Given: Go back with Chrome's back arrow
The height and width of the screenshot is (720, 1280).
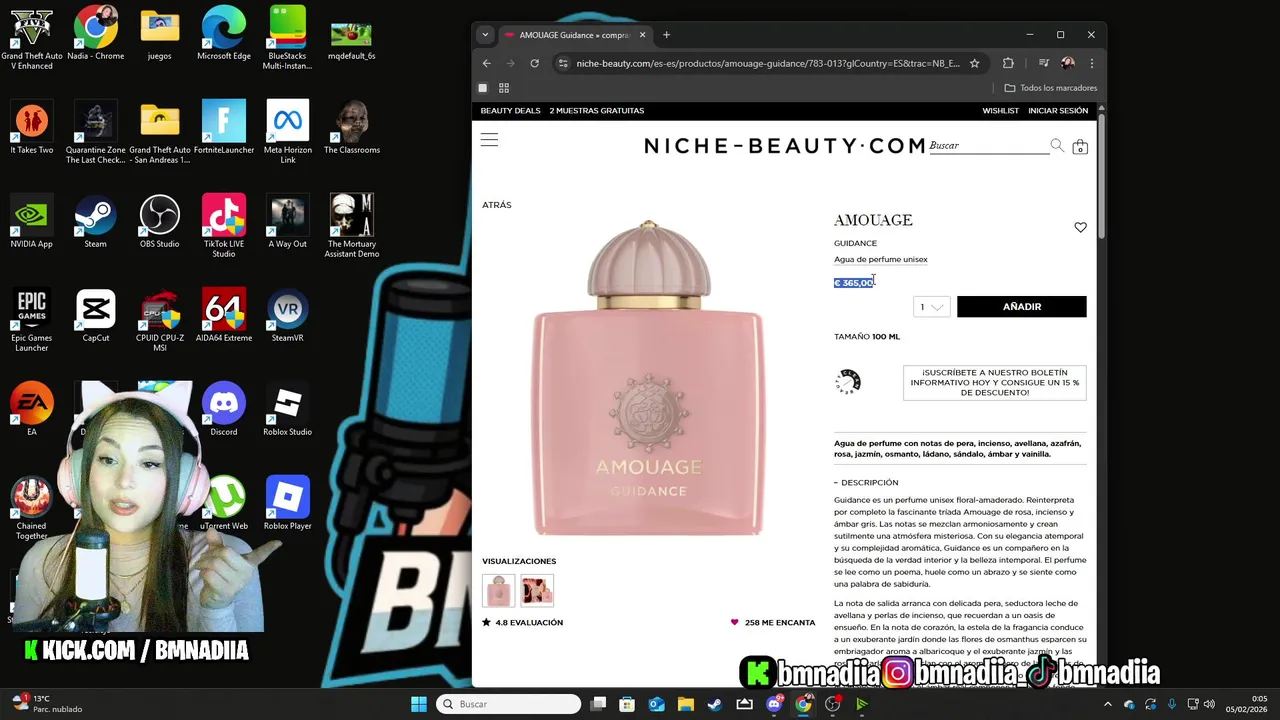Looking at the screenshot, I should [x=487, y=63].
